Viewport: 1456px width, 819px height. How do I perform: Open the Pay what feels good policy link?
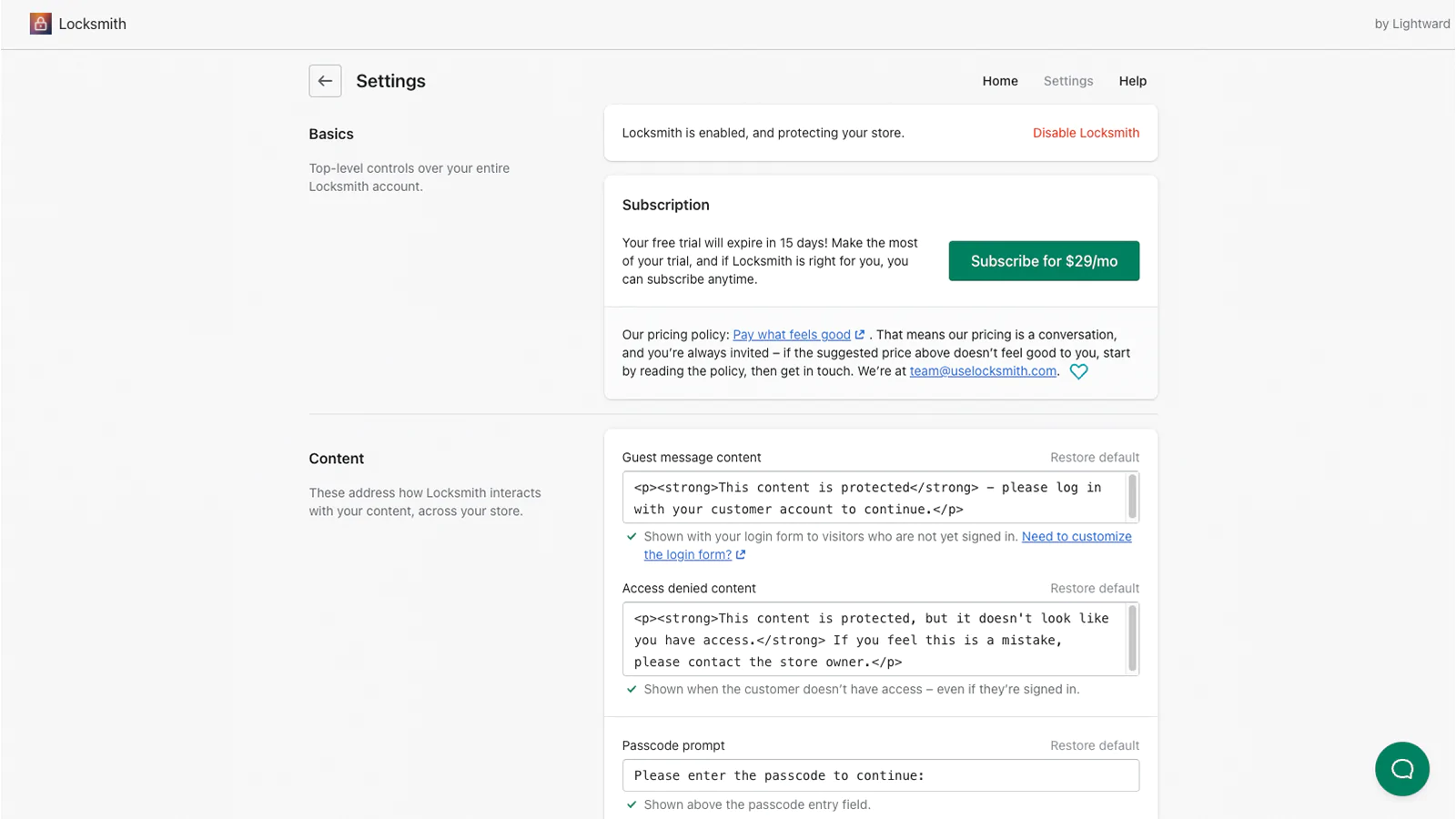(792, 335)
